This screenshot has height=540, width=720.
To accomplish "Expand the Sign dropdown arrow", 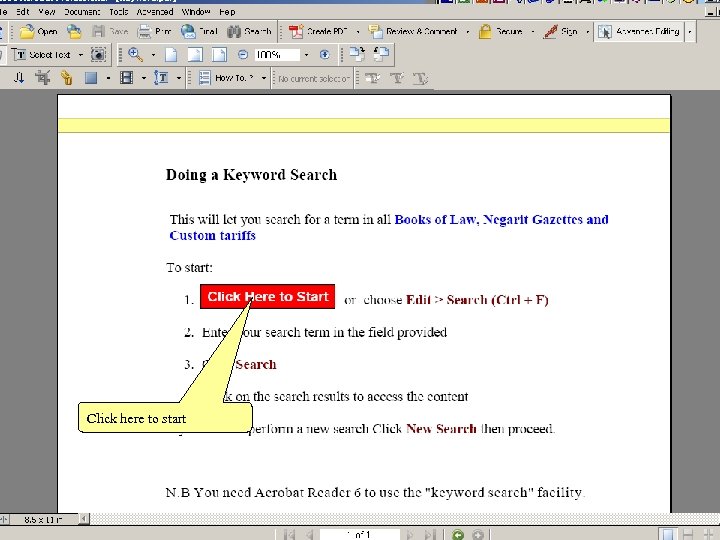I will tap(587, 32).
